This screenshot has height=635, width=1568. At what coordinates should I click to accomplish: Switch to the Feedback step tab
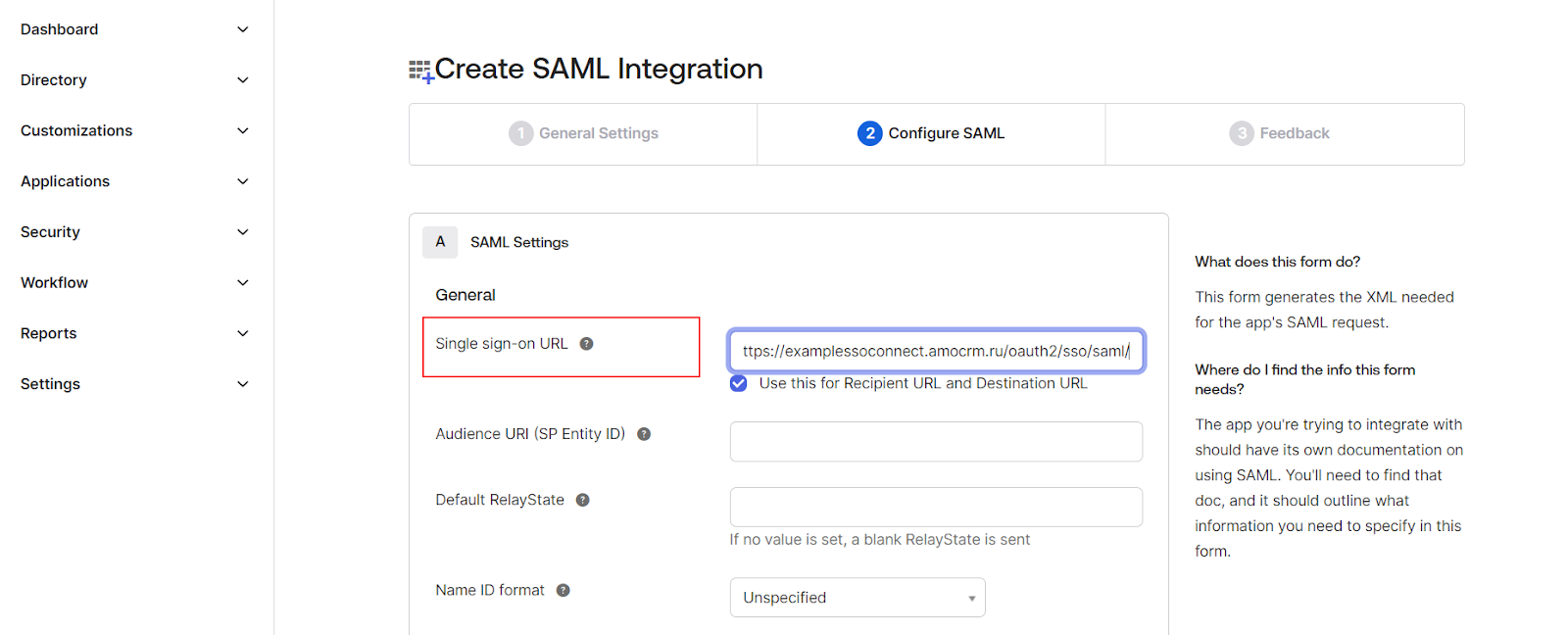coord(1294,133)
